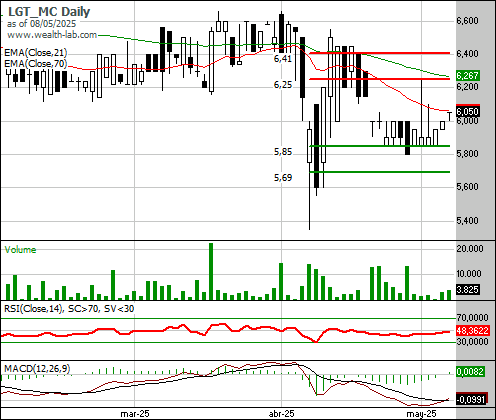Select the EMA(Close,70) indicator label
Screen dimensions: 496x420
(36, 63)
